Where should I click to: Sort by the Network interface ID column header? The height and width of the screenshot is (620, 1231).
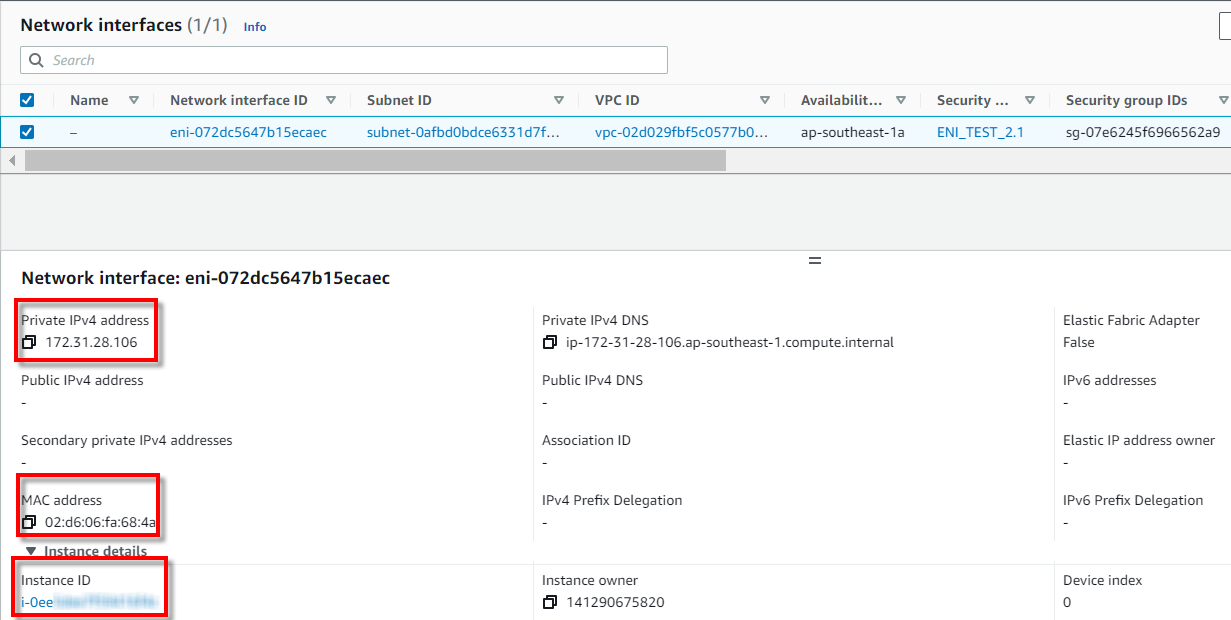click(x=240, y=100)
